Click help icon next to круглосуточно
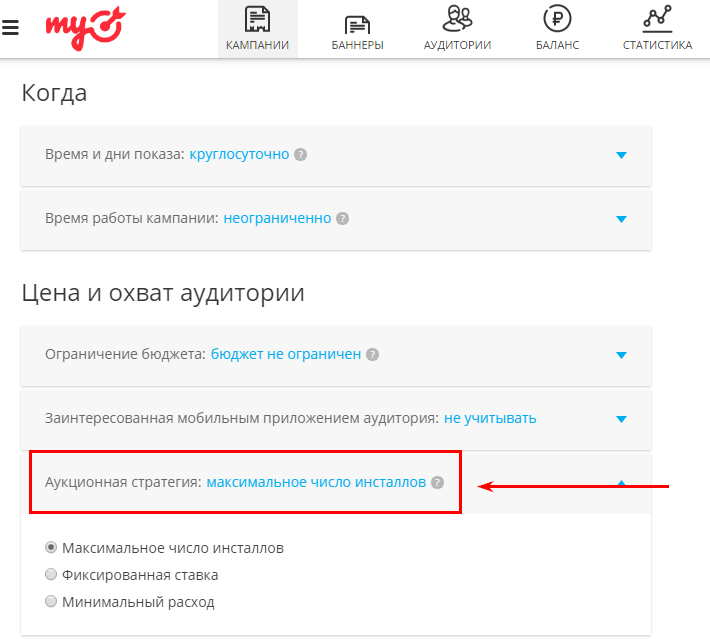 point(300,155)
